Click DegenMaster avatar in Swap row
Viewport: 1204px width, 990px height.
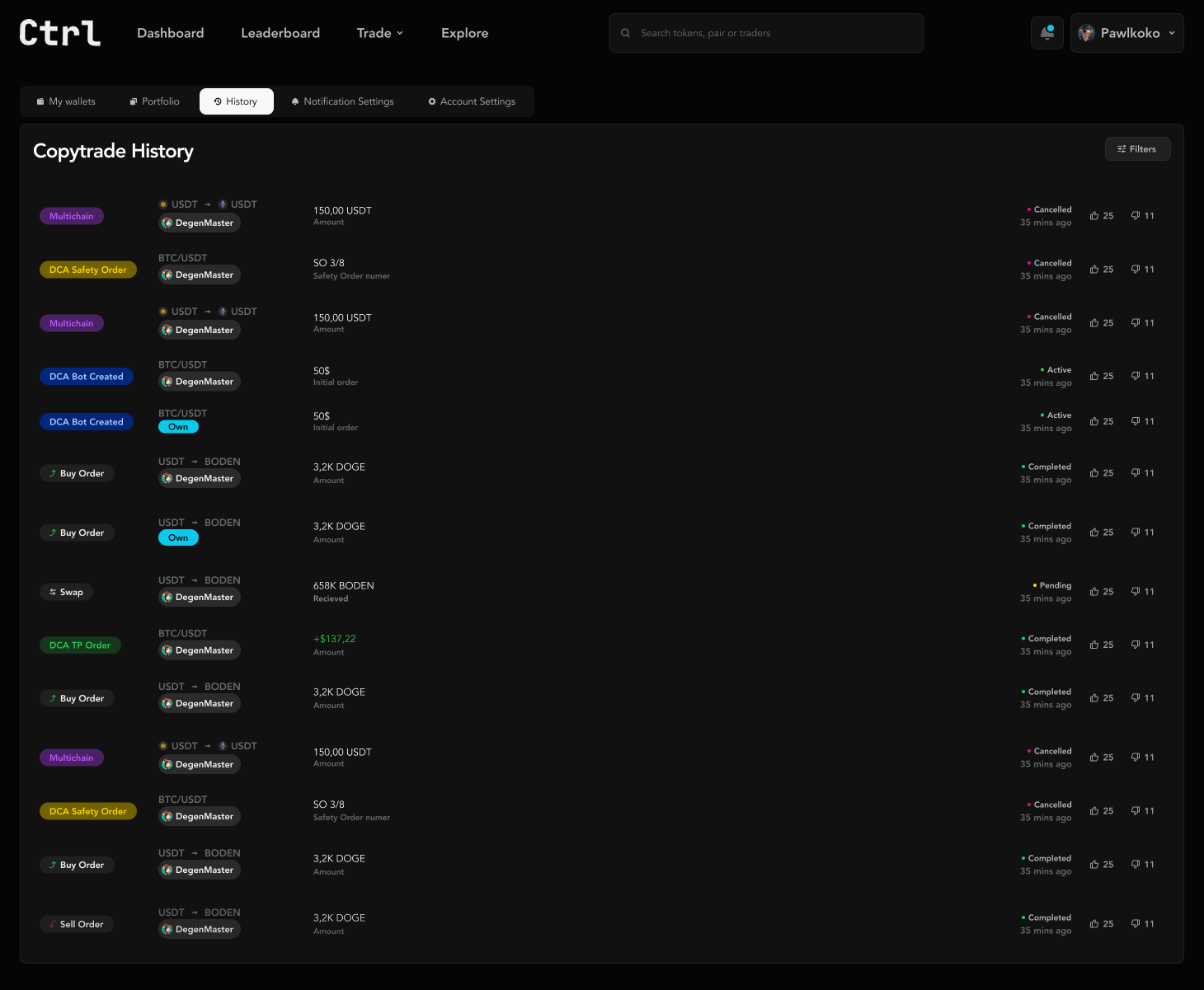point(167,597)
